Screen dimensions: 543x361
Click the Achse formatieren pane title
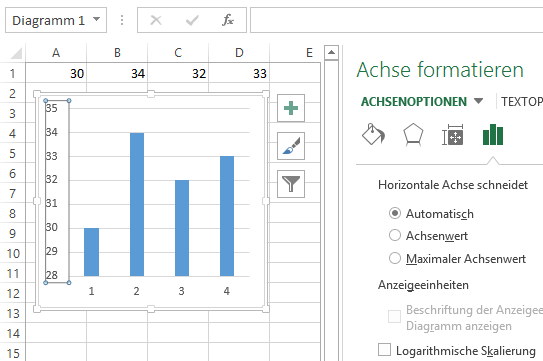click(x=440, y=70)
